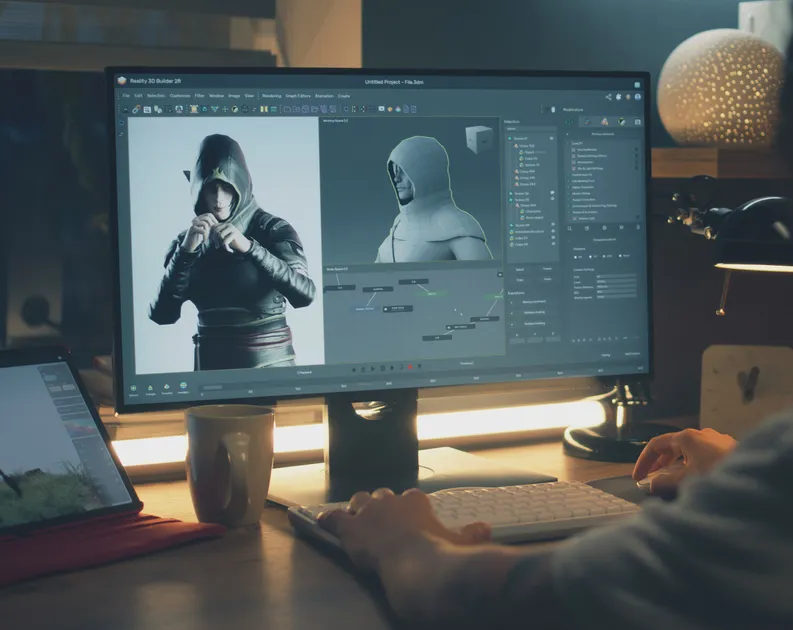Click the triangle icon in bottom-left toolbar
Viewport: 793px width, 630px height.
point(150,387)
